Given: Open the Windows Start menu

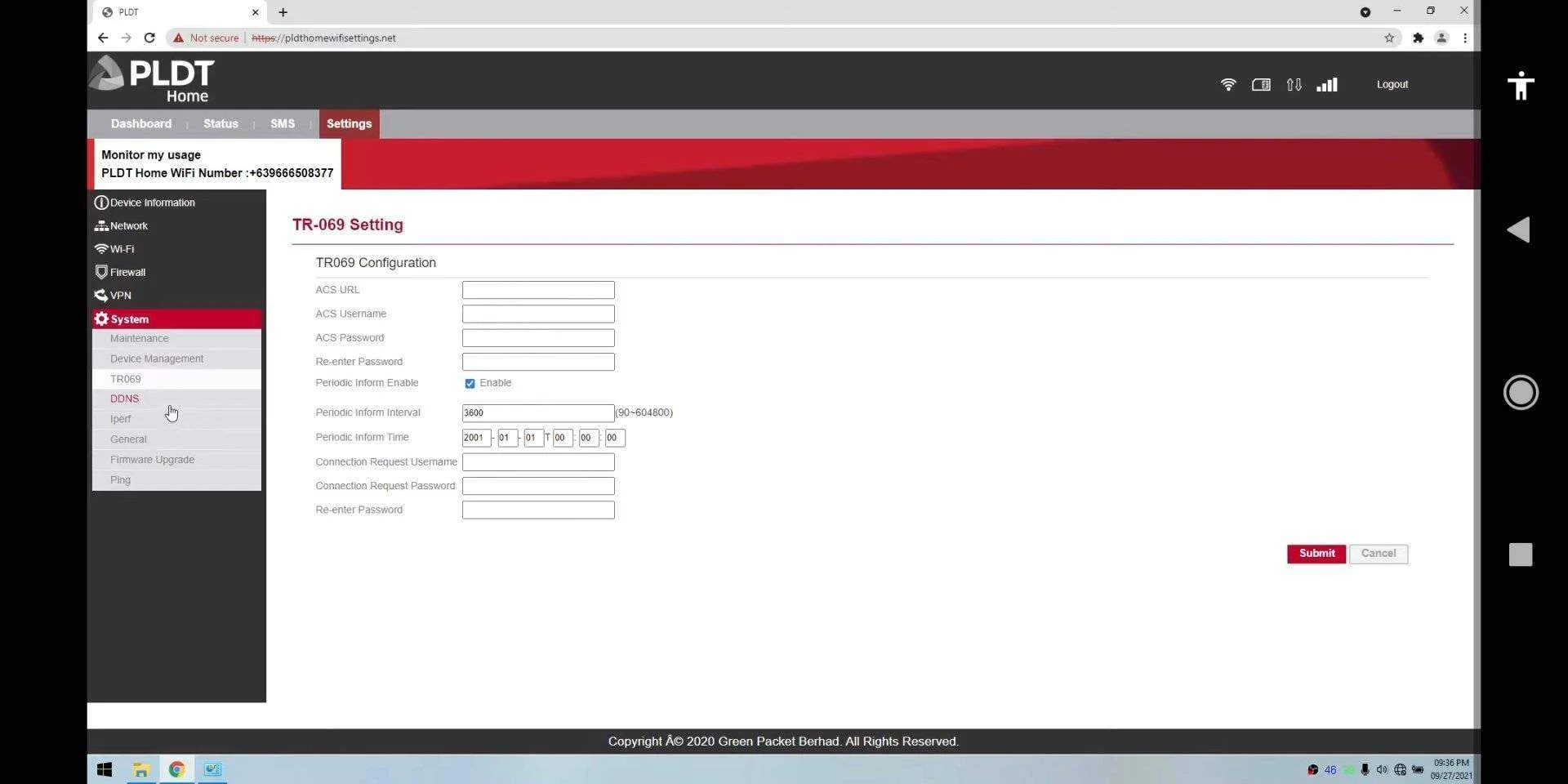Looking at the screenshot, I should coord(105,769).
